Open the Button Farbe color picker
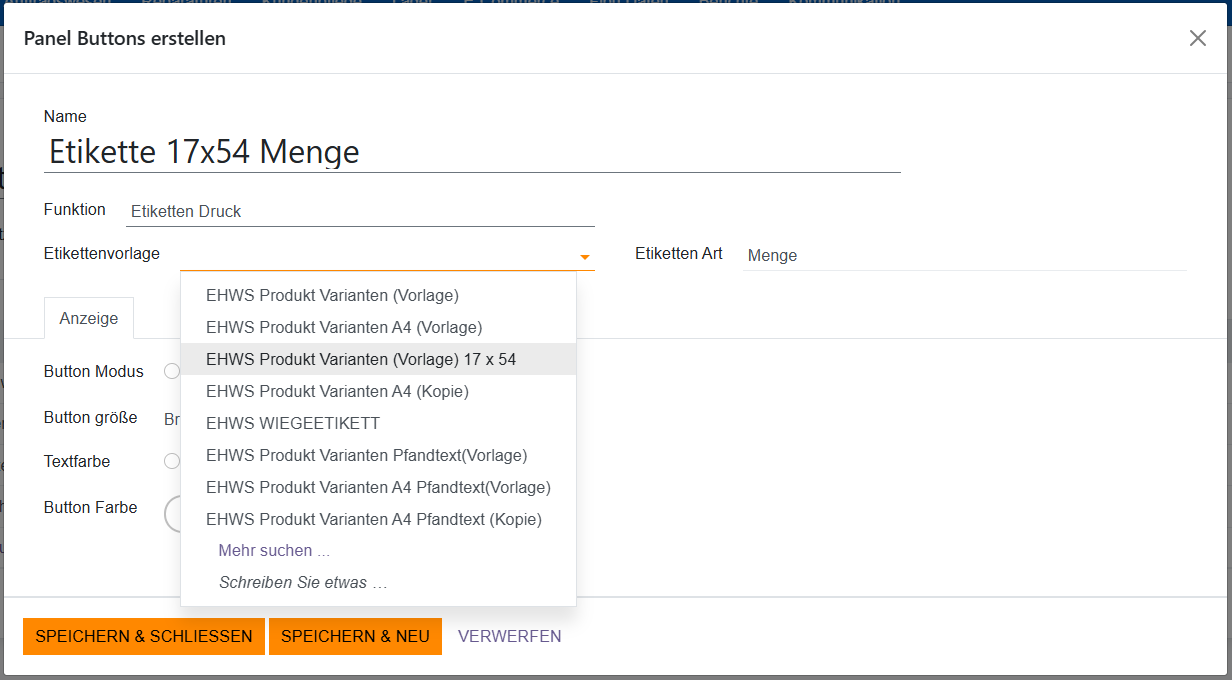Viewport: 1232px width, 680px height. click(x=172, y=512)
